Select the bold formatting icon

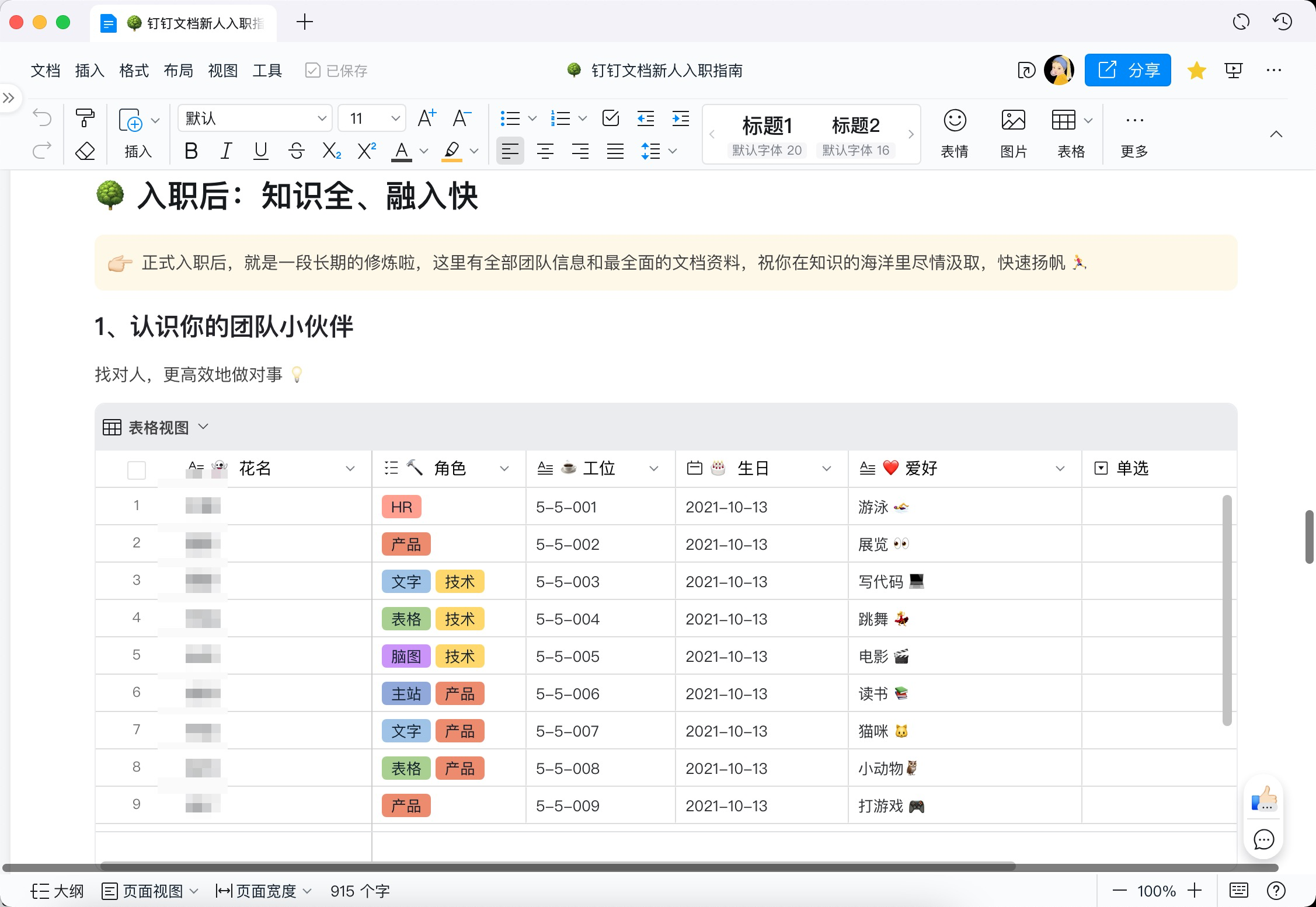[192, 150]
